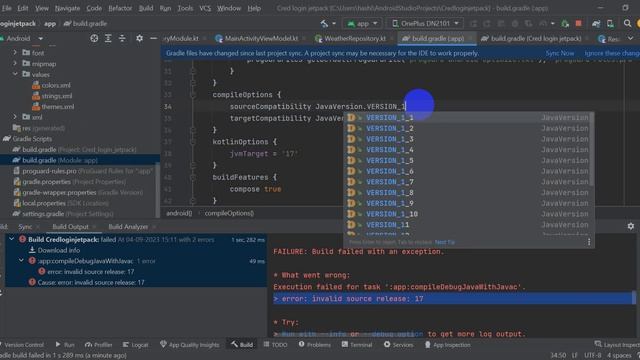Image resolution: width=640 pixels, height=360 pixels.
Task: Select VERSION_11 completion suggestion
Action: (468, 224)
